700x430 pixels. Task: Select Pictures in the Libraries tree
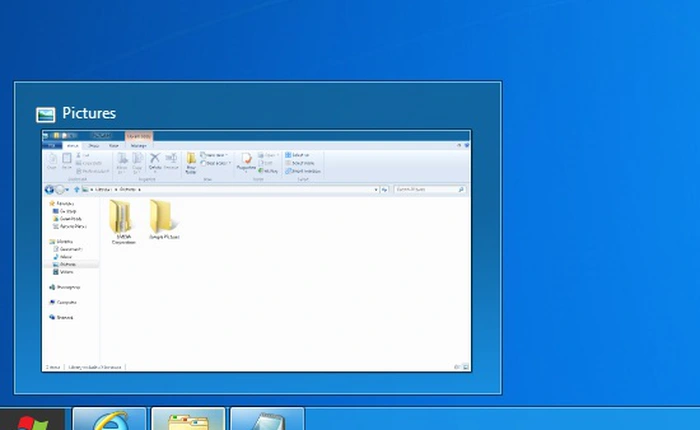pos(68,264)
